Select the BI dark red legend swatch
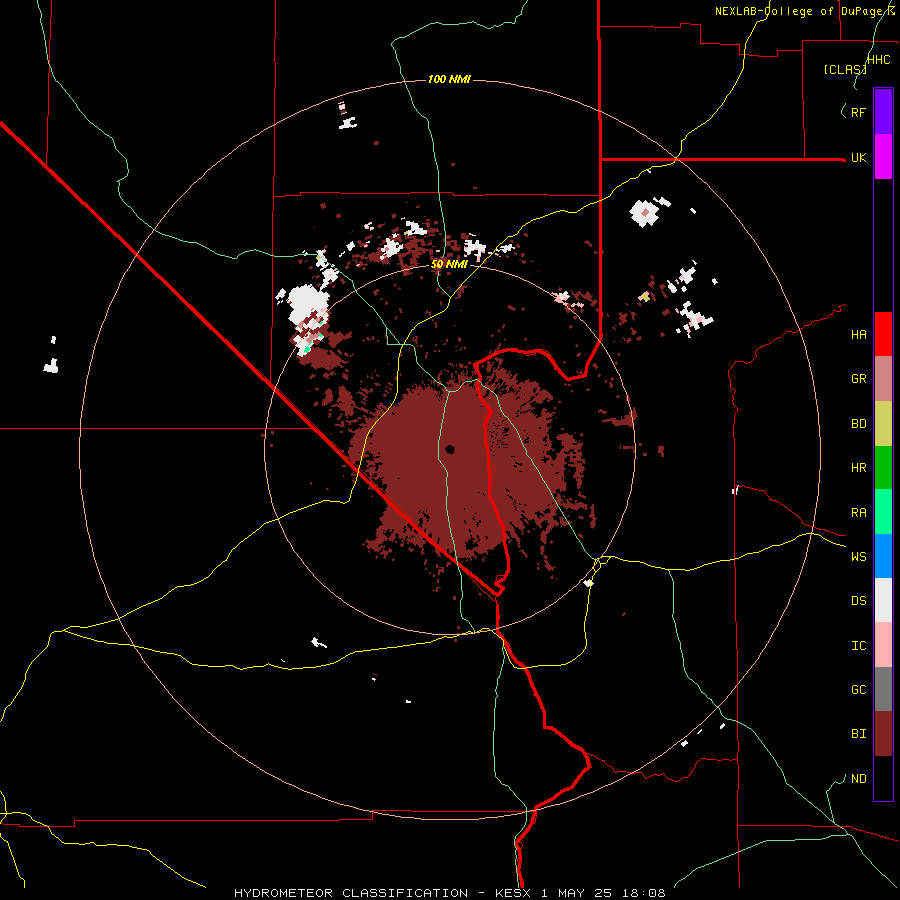Viewport: 900px width, 900px height. click(883, 734)
